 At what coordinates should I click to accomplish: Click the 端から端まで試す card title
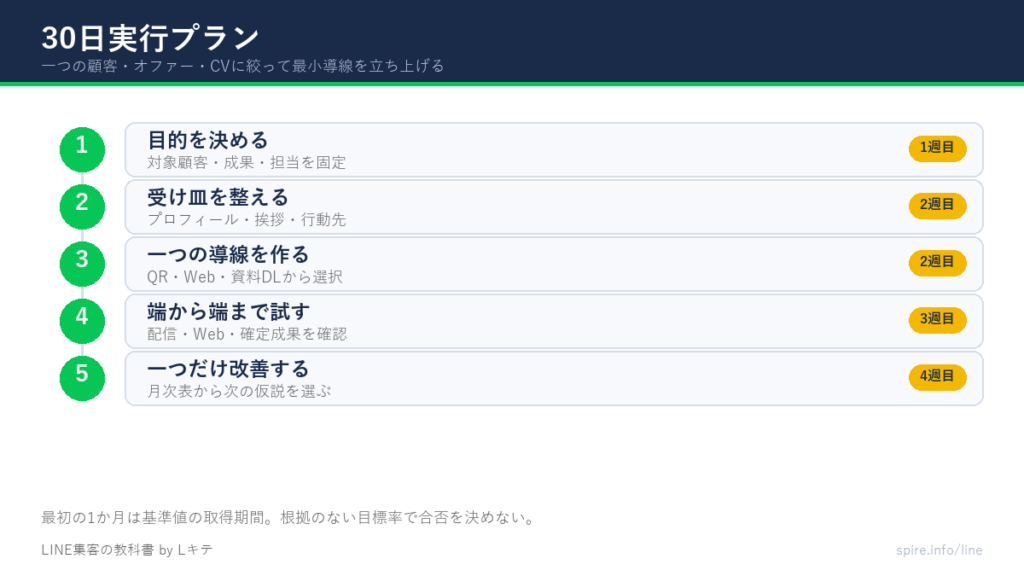[x=228, y=312]
